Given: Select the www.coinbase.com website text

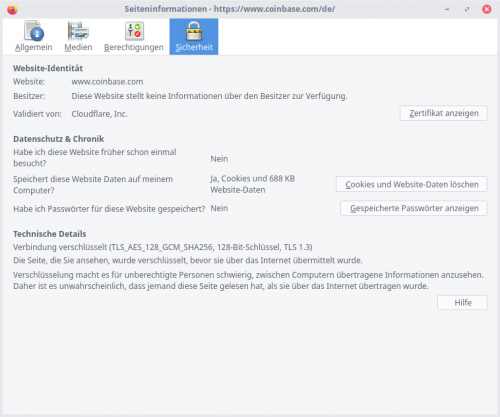Looking at the screenshot, I should click(107, 82).
